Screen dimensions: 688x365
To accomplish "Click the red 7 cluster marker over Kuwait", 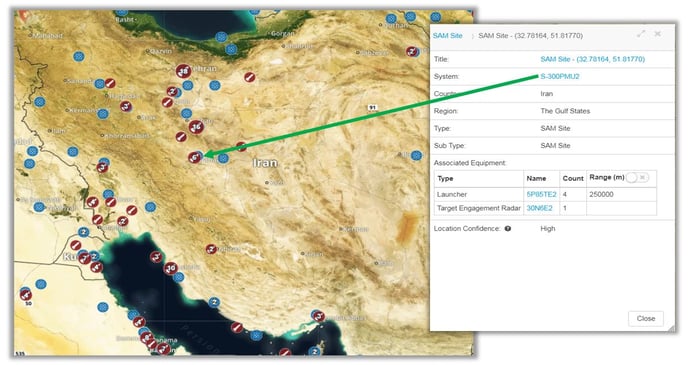I will (x=84, y=258).
